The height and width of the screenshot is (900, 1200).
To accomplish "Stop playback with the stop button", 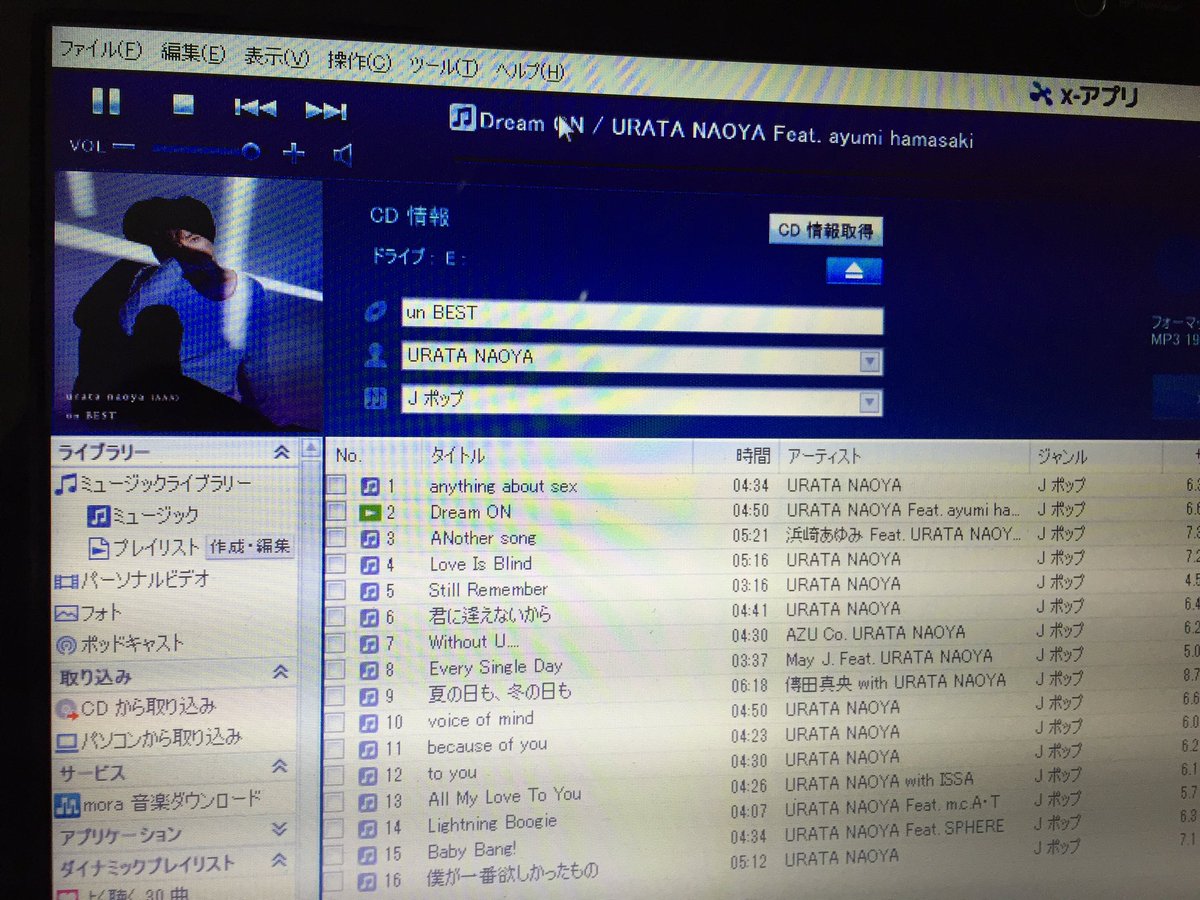I will pos(183,104).
